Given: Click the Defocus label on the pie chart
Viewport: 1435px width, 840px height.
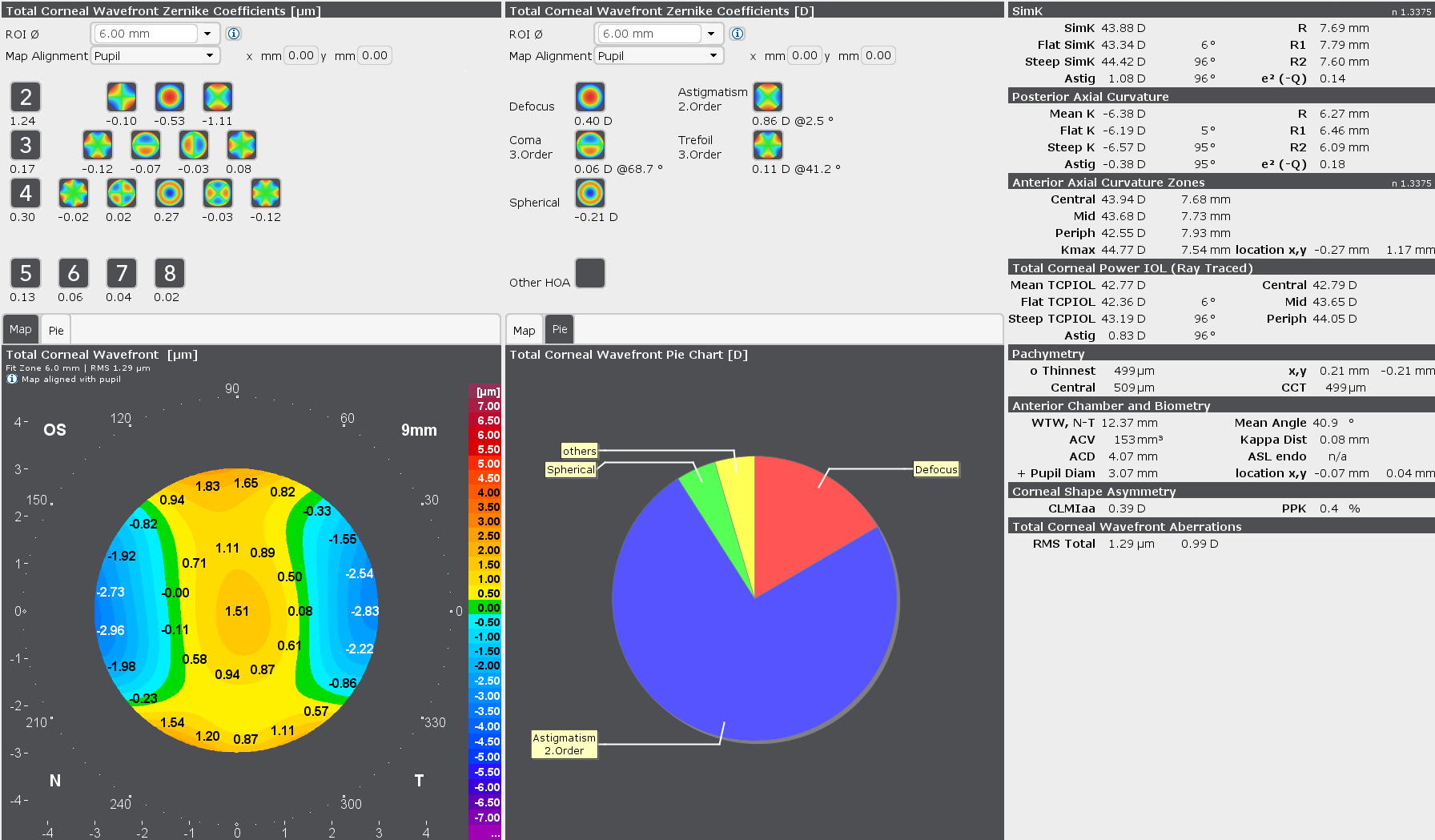Looking at the screenshot, I should [936, 469].
